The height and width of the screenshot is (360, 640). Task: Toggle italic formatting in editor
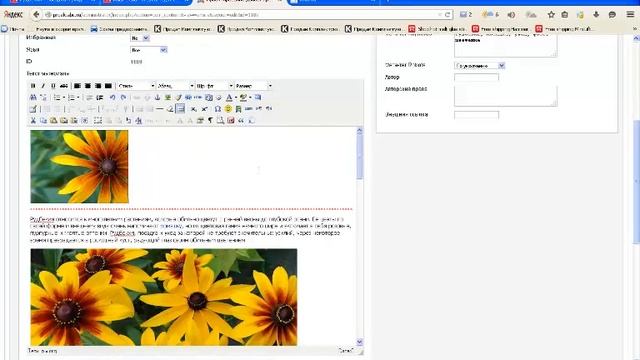[43, 86]
